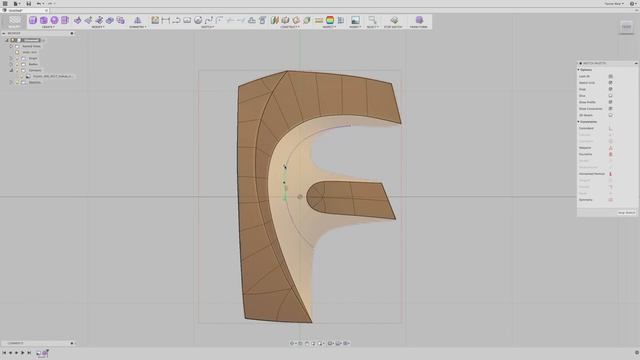Viewport: 640px width, 360px height.
Task: Collapse the Constraints section in Sketch Palette
Action: pyautogui.click(x=579, y=122)
